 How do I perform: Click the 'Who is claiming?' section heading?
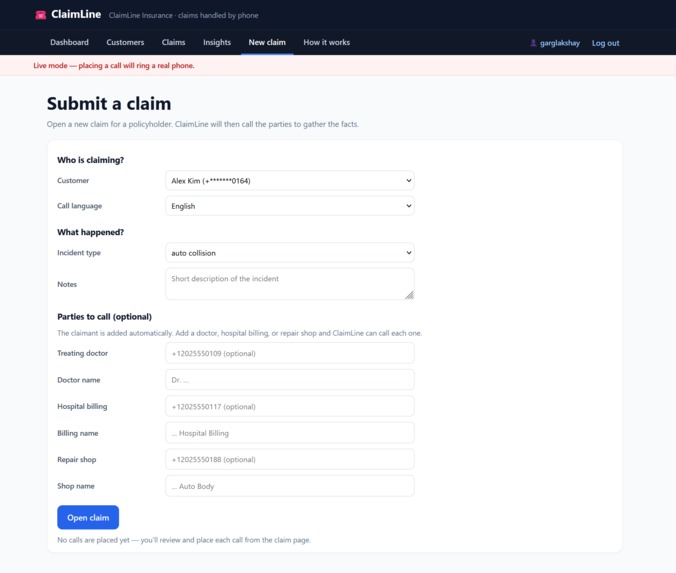[91, 160]
